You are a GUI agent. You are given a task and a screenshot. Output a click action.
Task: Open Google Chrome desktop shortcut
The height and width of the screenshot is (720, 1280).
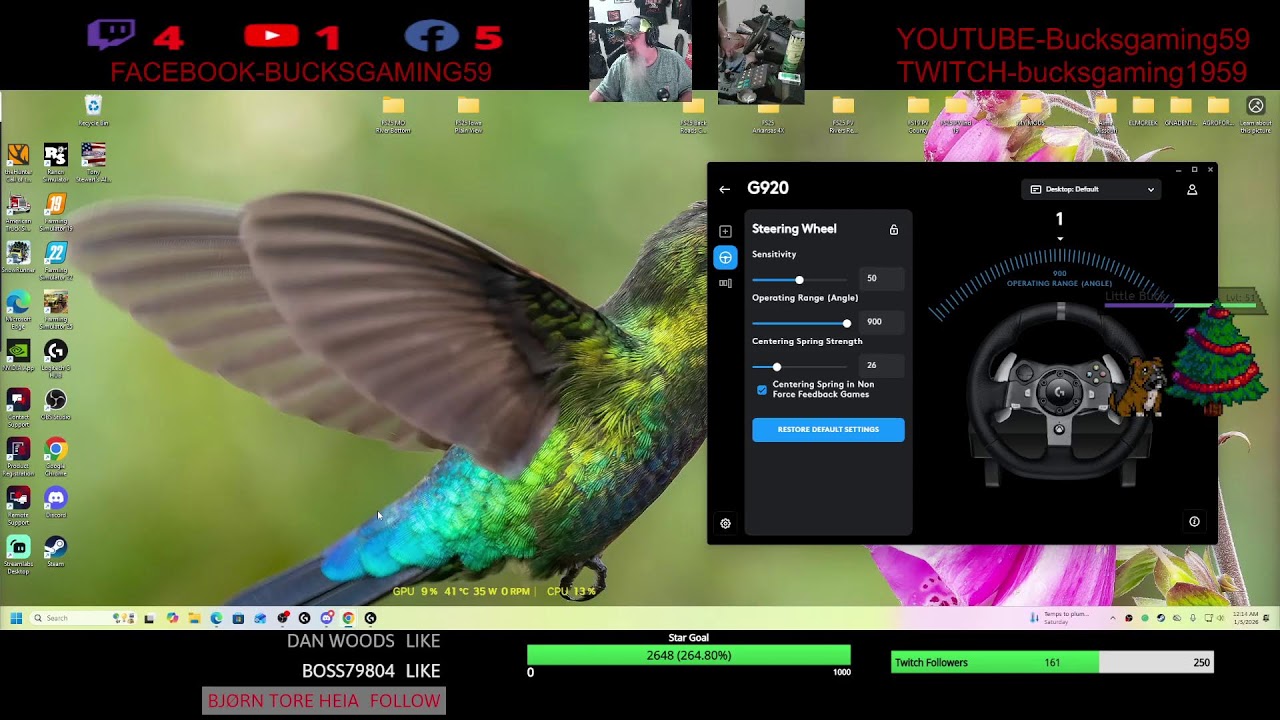56,456
